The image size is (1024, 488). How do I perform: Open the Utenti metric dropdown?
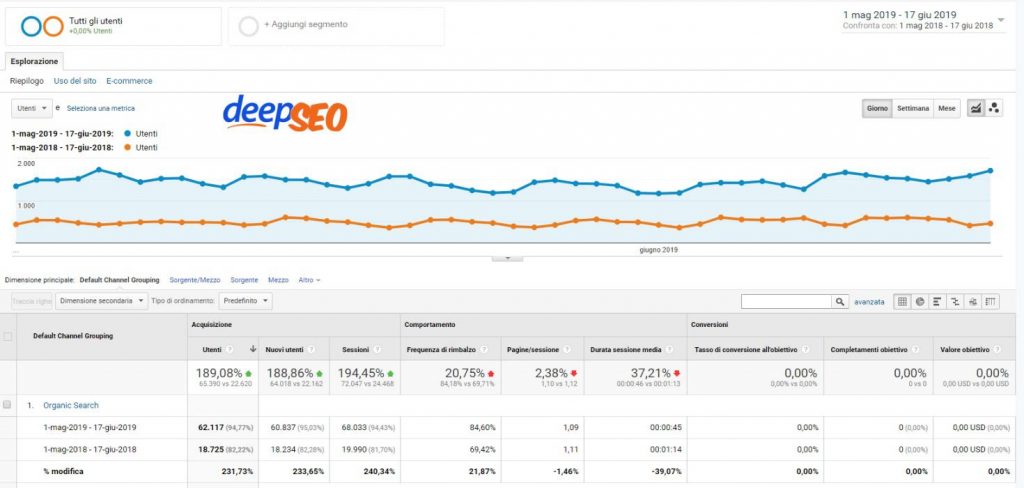point(31,108)
